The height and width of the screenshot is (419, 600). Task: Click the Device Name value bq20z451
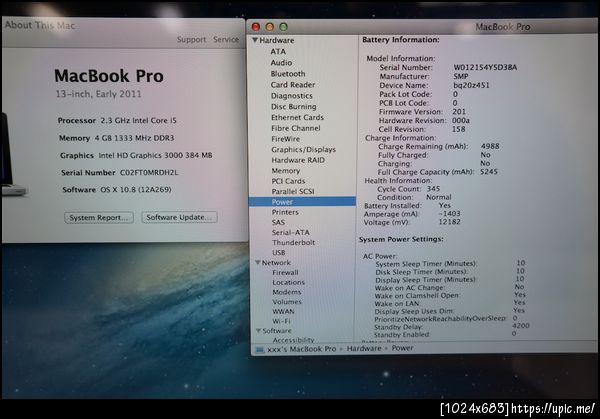point(471,85)
